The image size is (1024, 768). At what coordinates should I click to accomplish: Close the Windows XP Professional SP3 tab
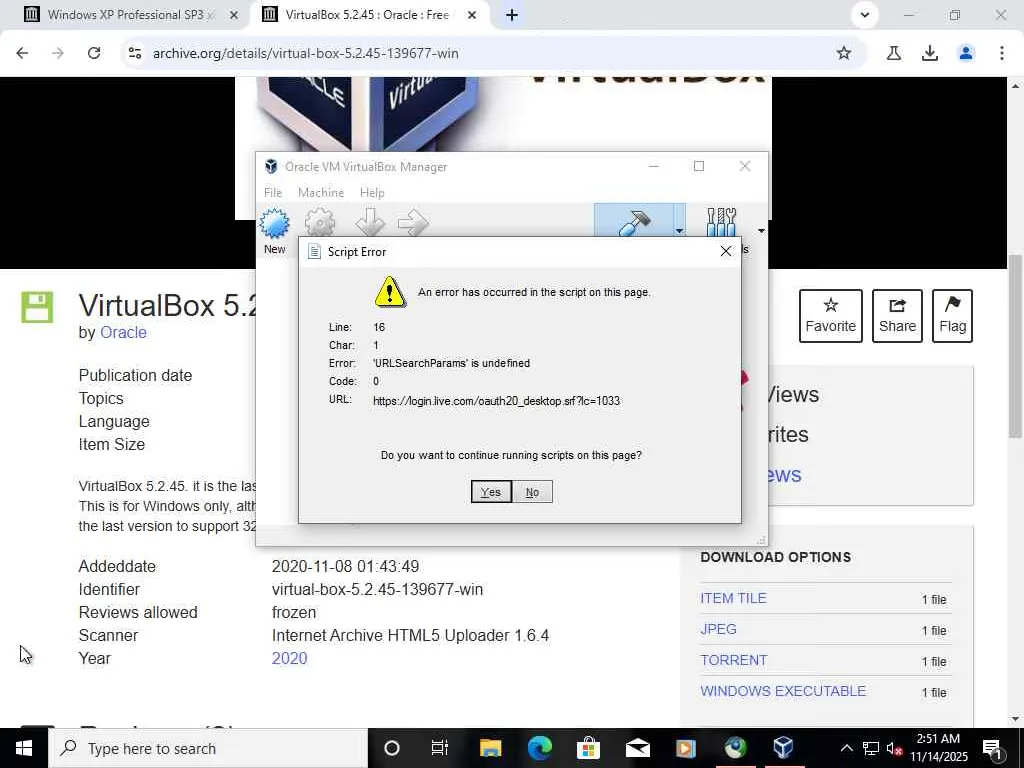234,15
